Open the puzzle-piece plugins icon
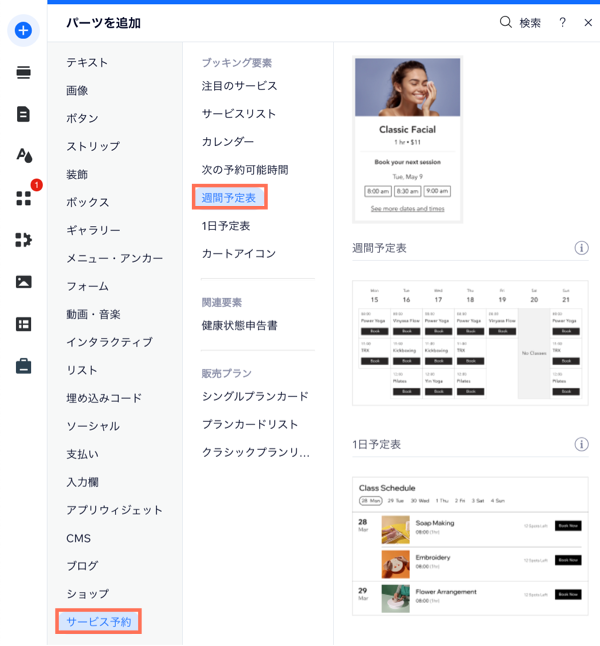This screenshot has width=600, height=646. tap(23, 239)
